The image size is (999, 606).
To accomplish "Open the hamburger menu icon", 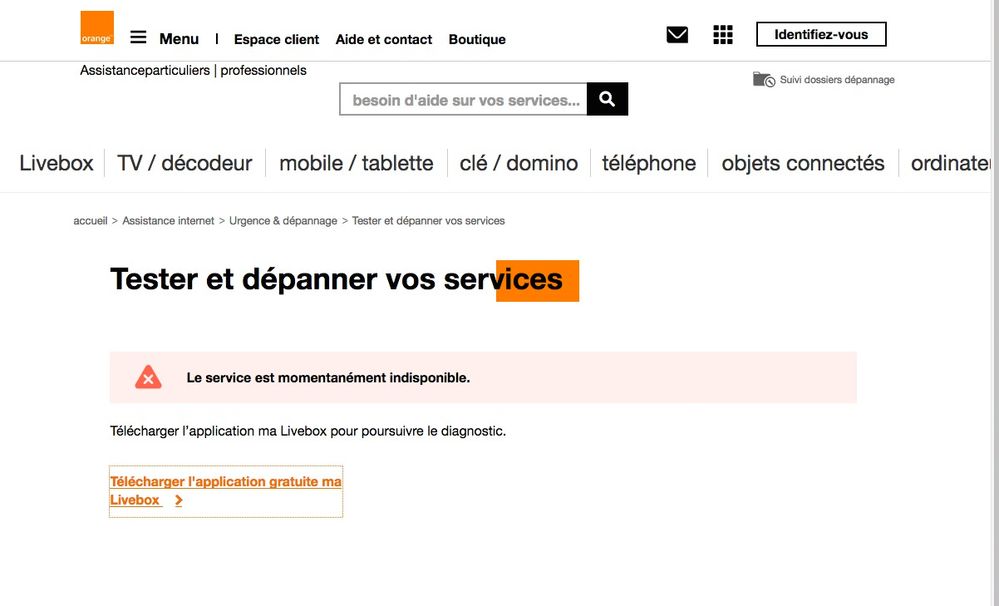I will [x=138, y=36].
